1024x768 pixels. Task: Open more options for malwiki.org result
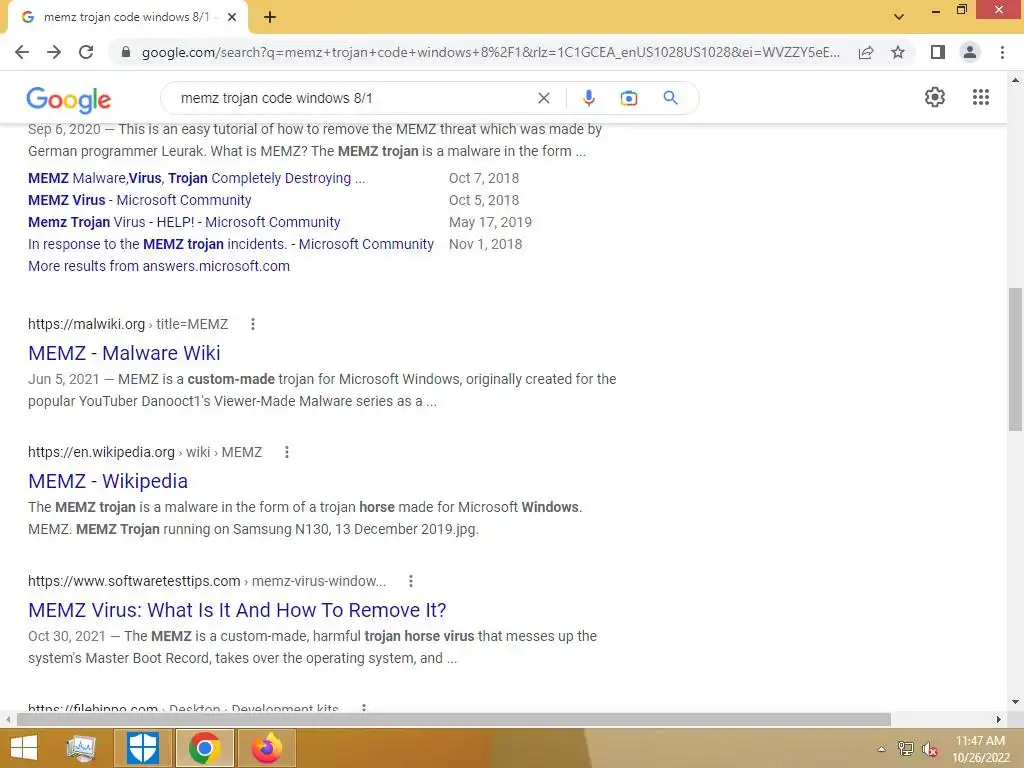tap(253, 324)
